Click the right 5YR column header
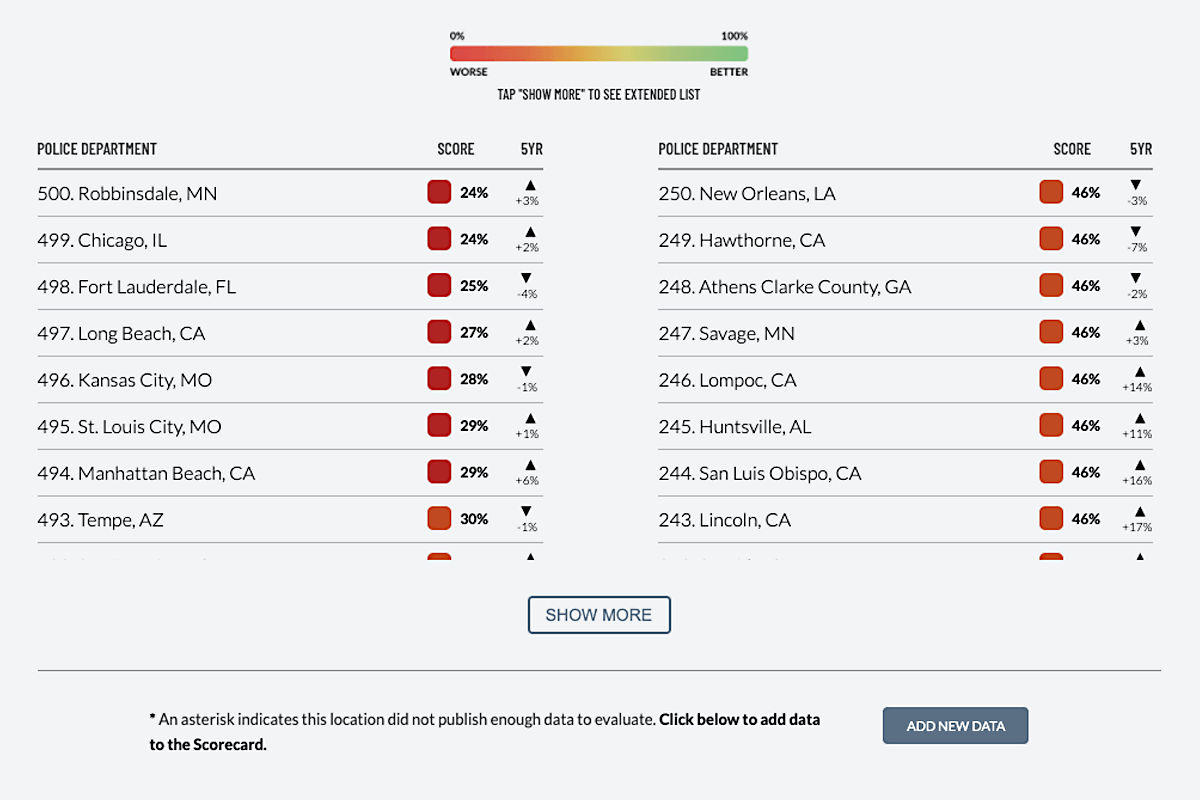The height and width of the screenshot is (800, 1200). tap(1141, 149)
